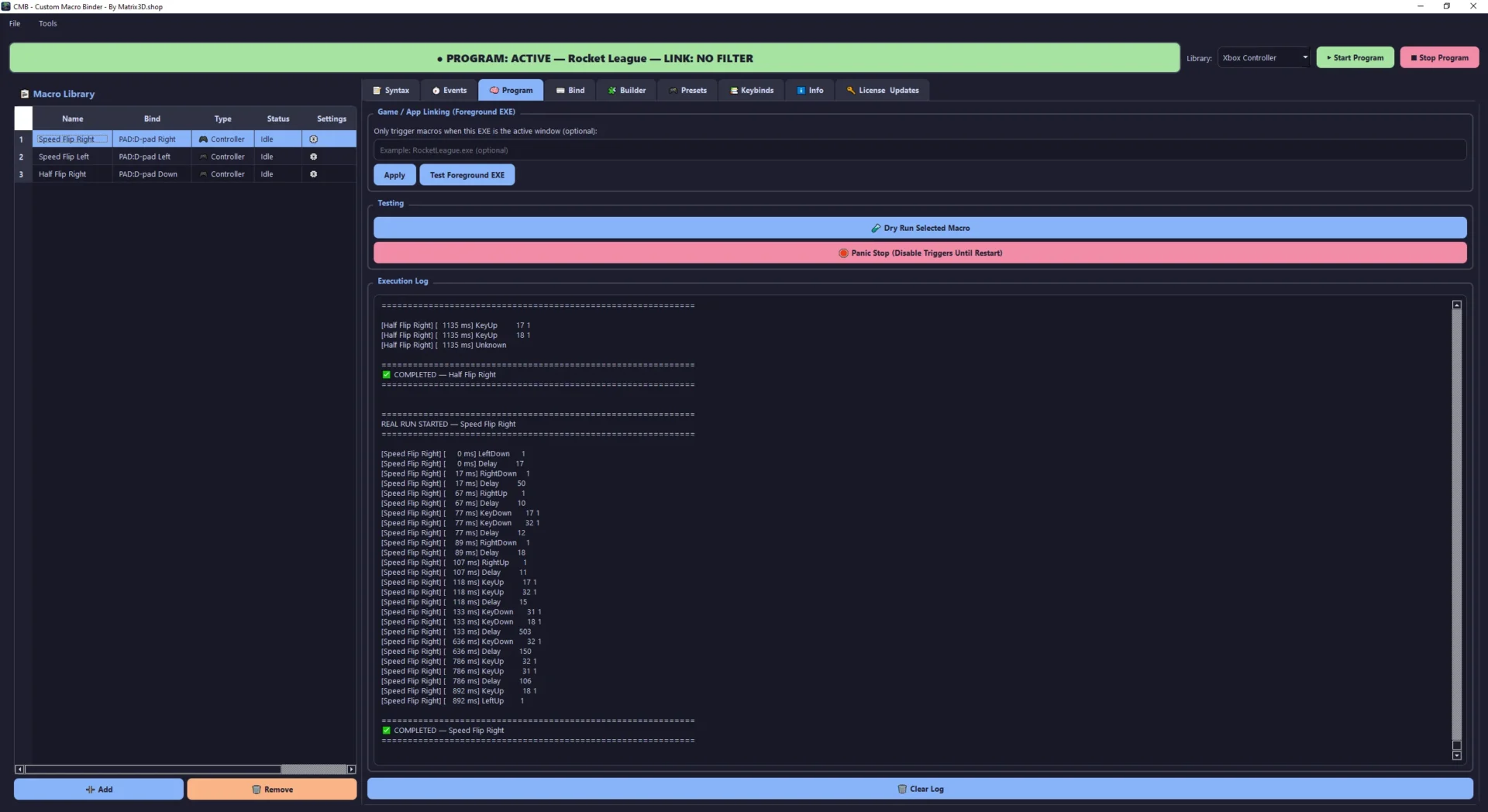Click log line REAL RUN STARTED — Speed Flip Right
The height and width of the screenshot is (812, 1488).
448,425
